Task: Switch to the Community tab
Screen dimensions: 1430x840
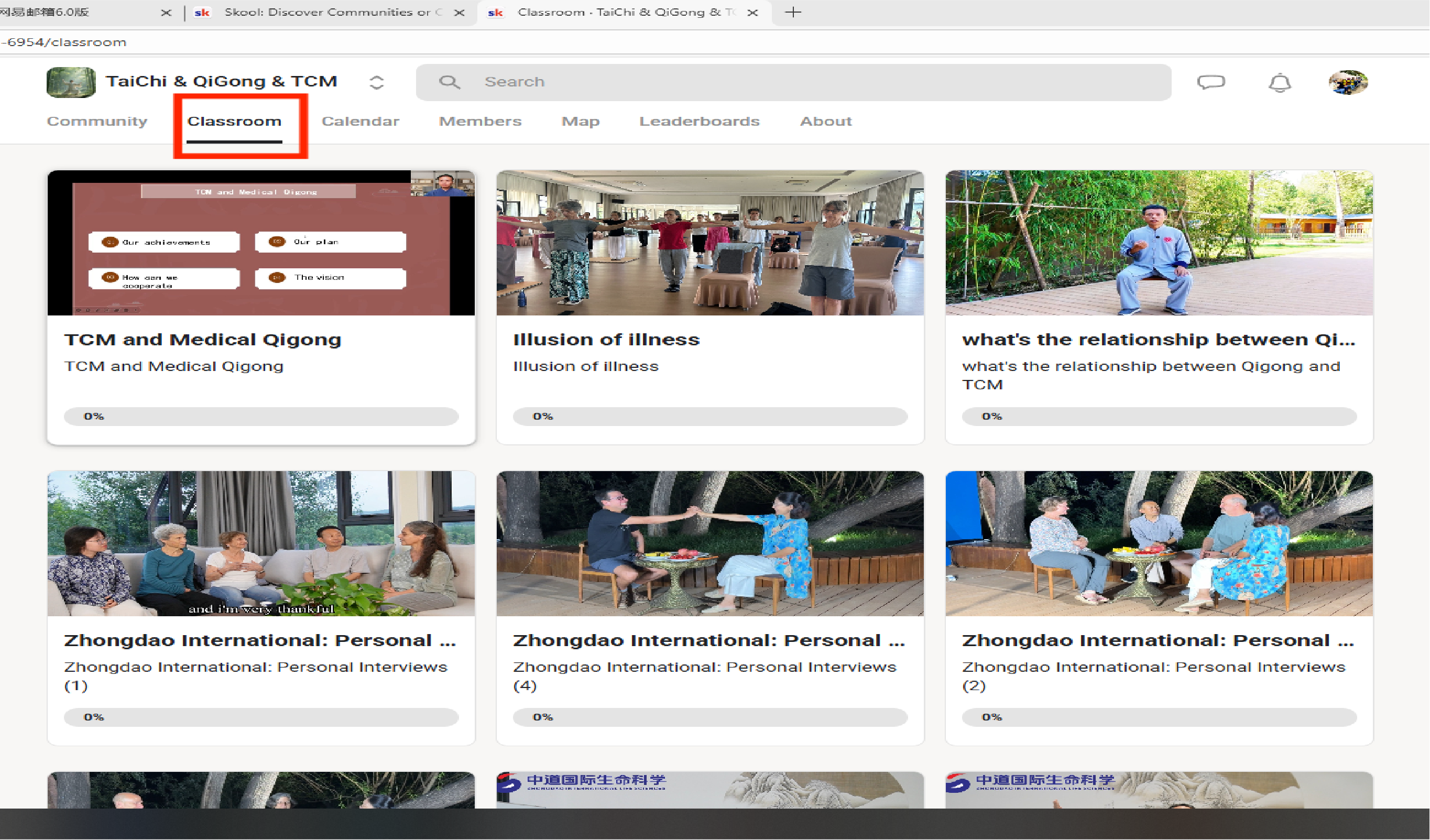Action: (x=97, y=122)
